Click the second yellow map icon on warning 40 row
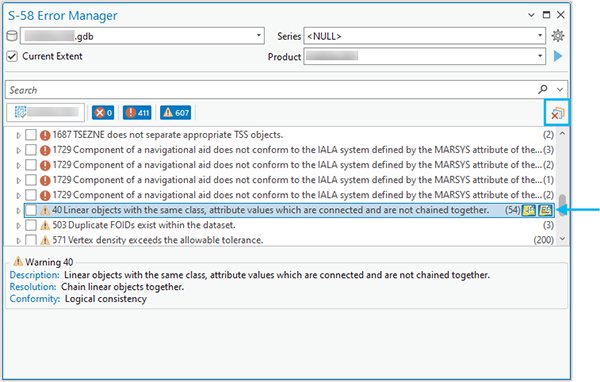This screenshot has height=382, width=600. click(545, 210)
